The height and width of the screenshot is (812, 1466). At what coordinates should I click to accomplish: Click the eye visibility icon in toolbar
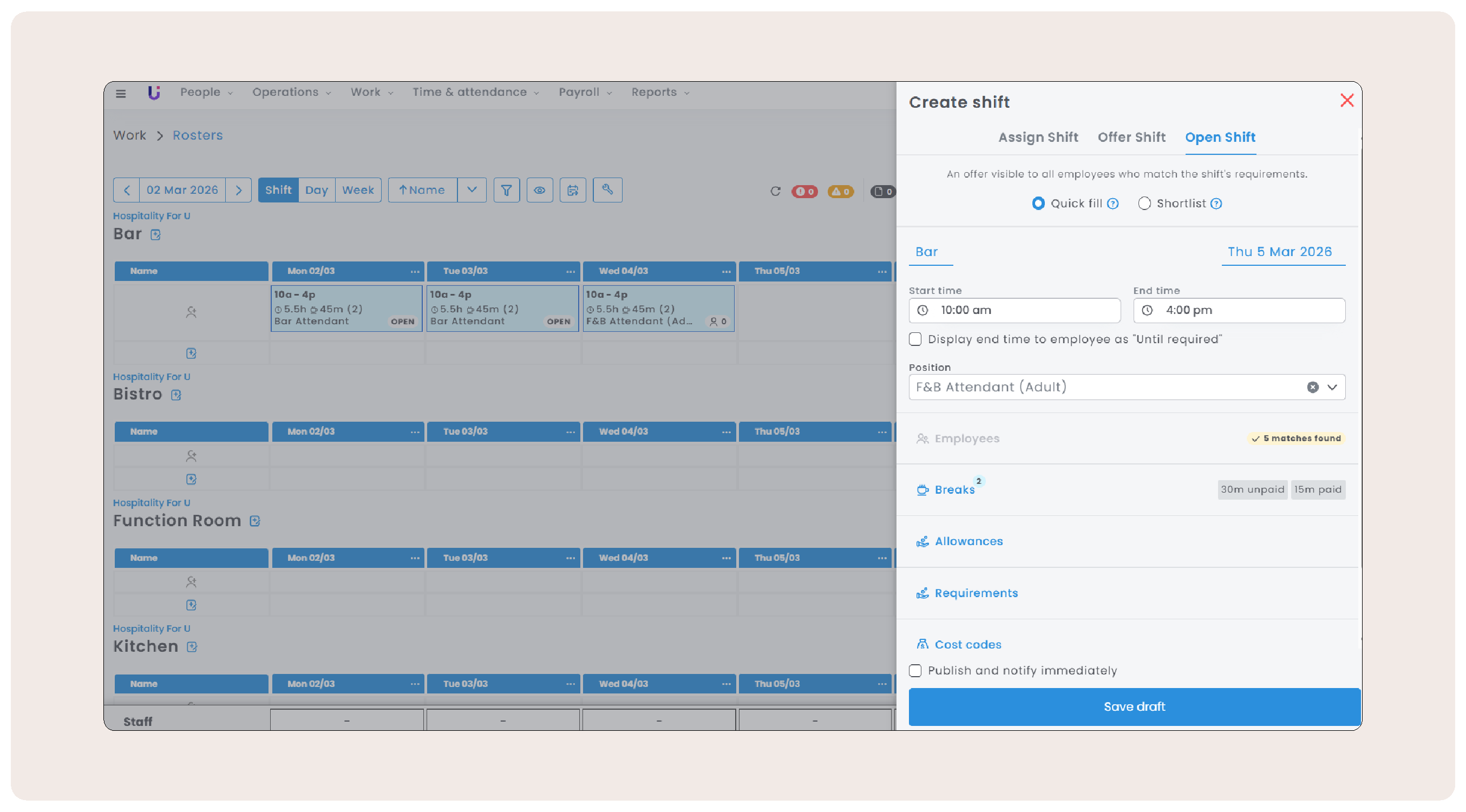(539, 190)
